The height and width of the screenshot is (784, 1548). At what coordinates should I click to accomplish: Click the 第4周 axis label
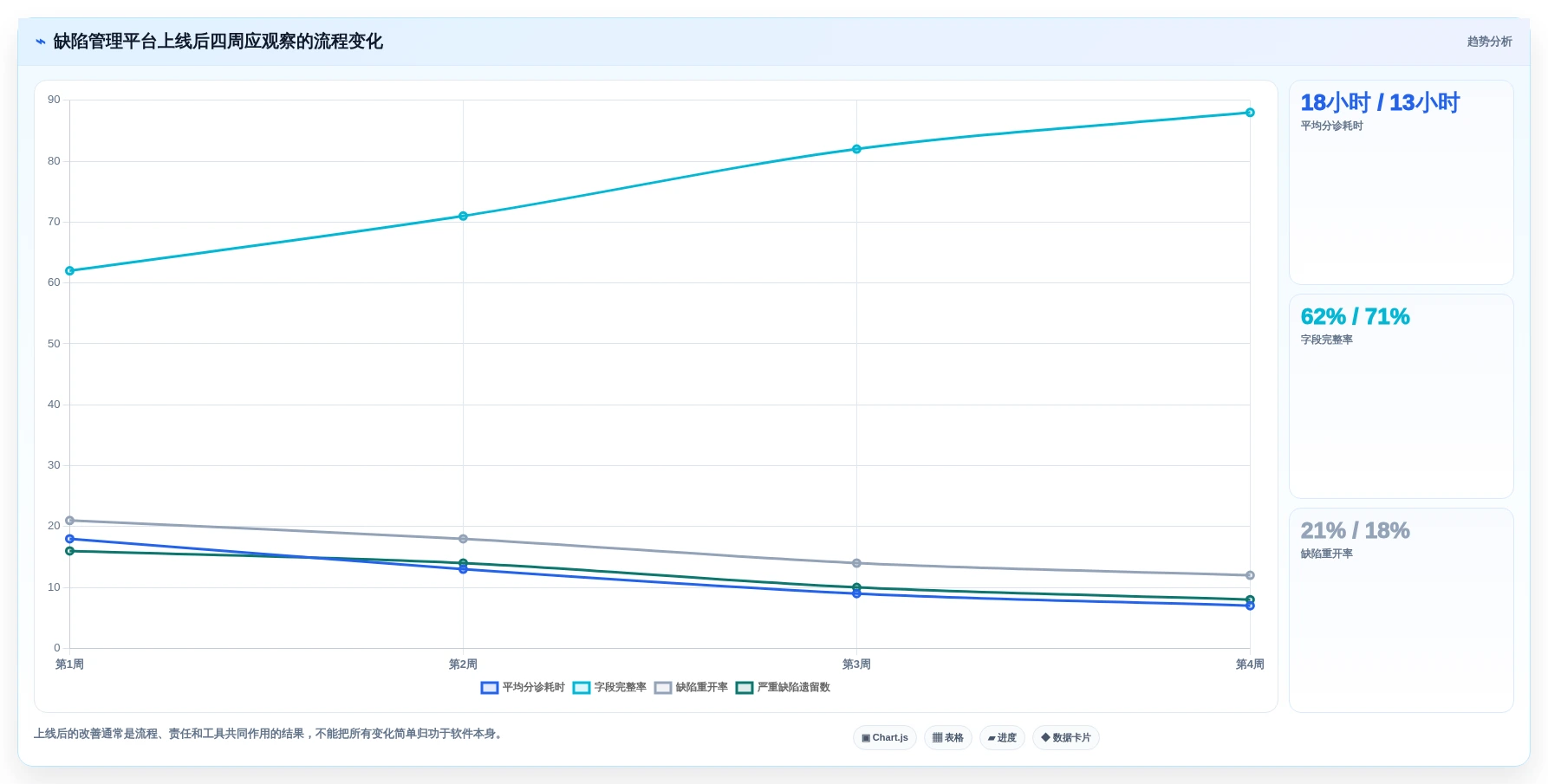pos(1250,664)
